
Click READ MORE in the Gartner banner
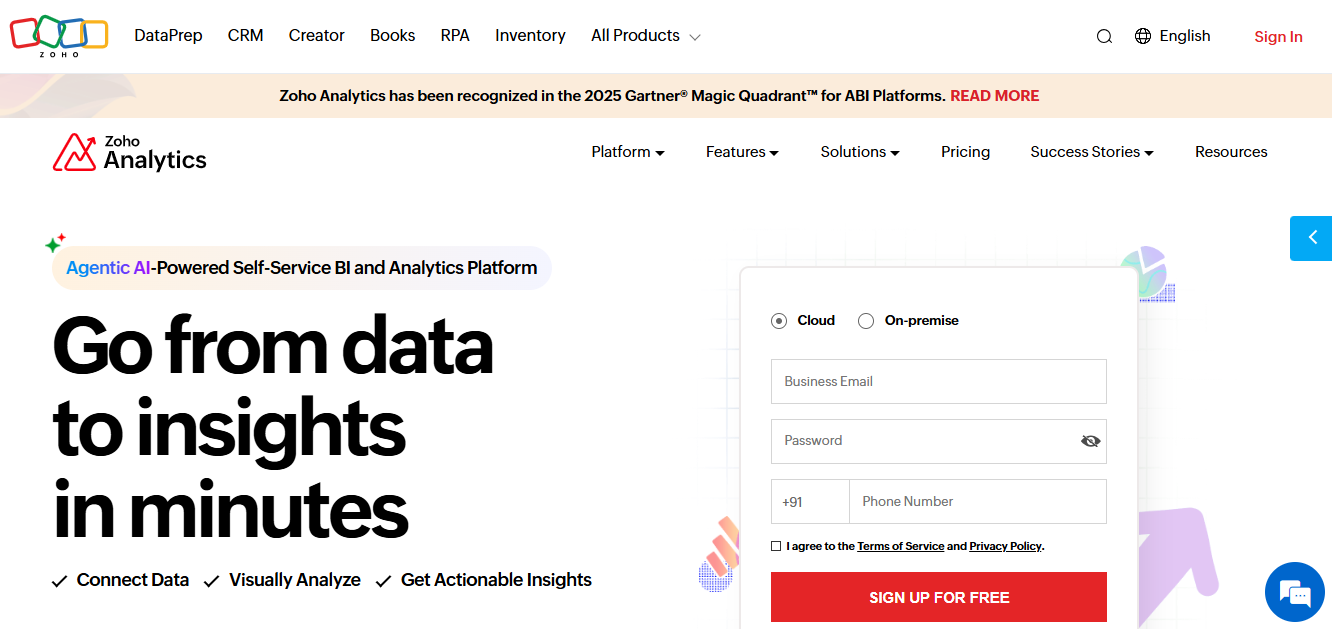click(x=994, y=95)
